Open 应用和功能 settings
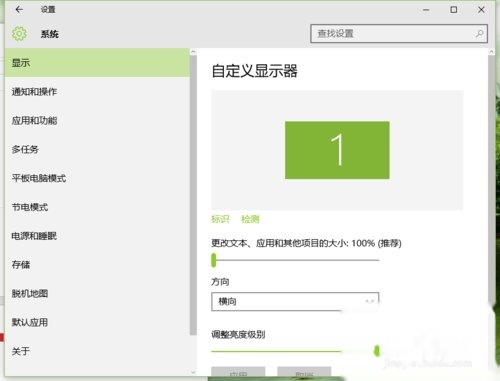Image resolution: width=500 pixels, height=381 pixels. (97, 120)
